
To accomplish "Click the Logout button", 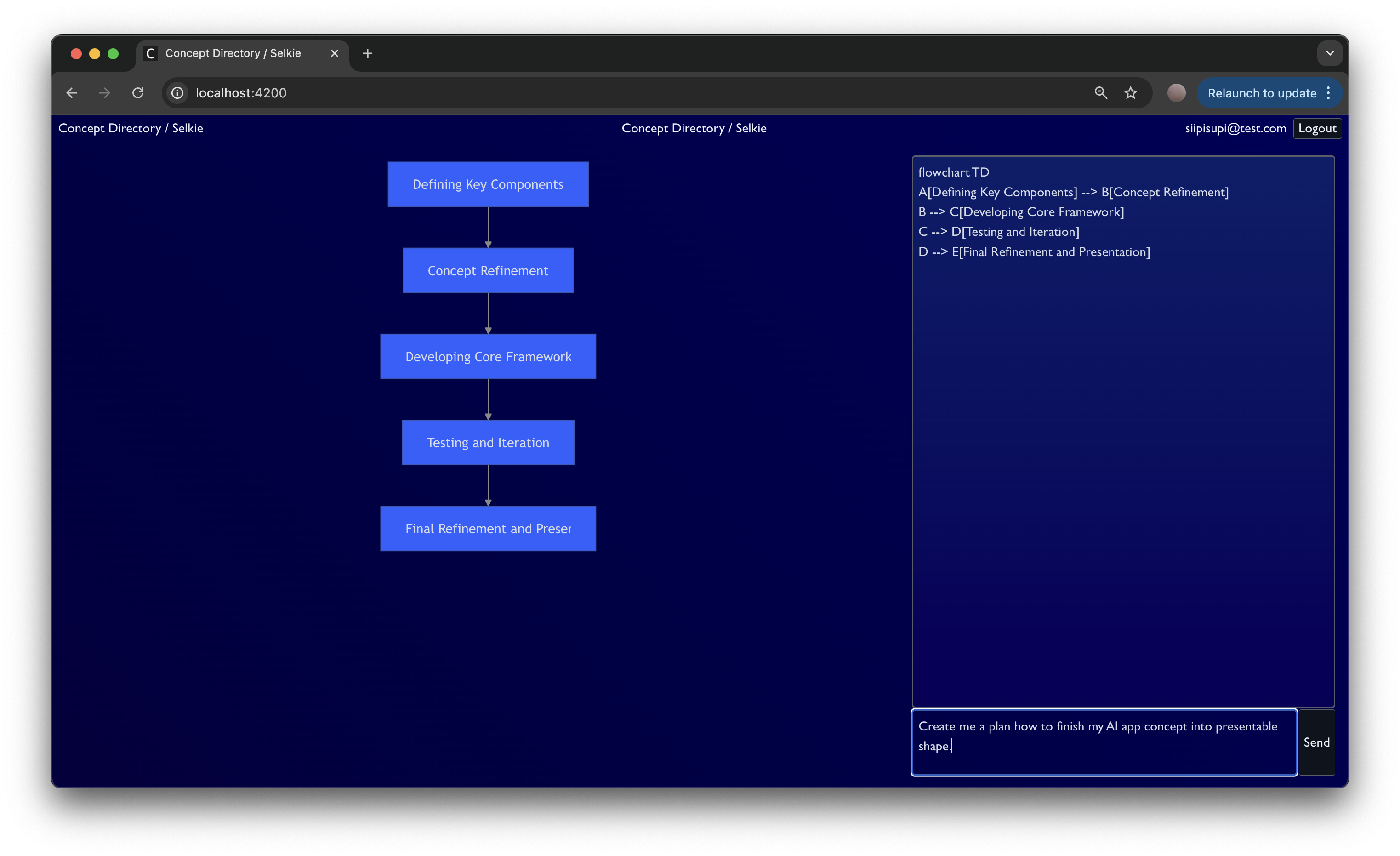I will point(1317,128).
